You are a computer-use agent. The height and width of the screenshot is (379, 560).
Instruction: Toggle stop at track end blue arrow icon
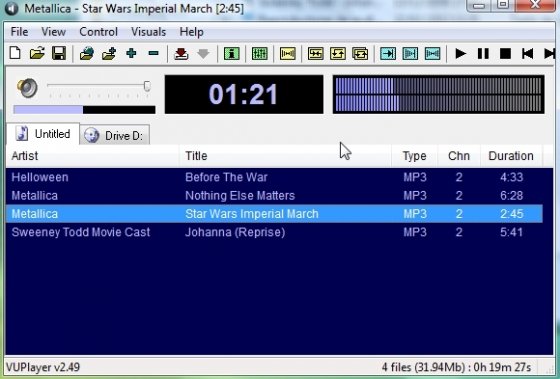pos(388,54)
